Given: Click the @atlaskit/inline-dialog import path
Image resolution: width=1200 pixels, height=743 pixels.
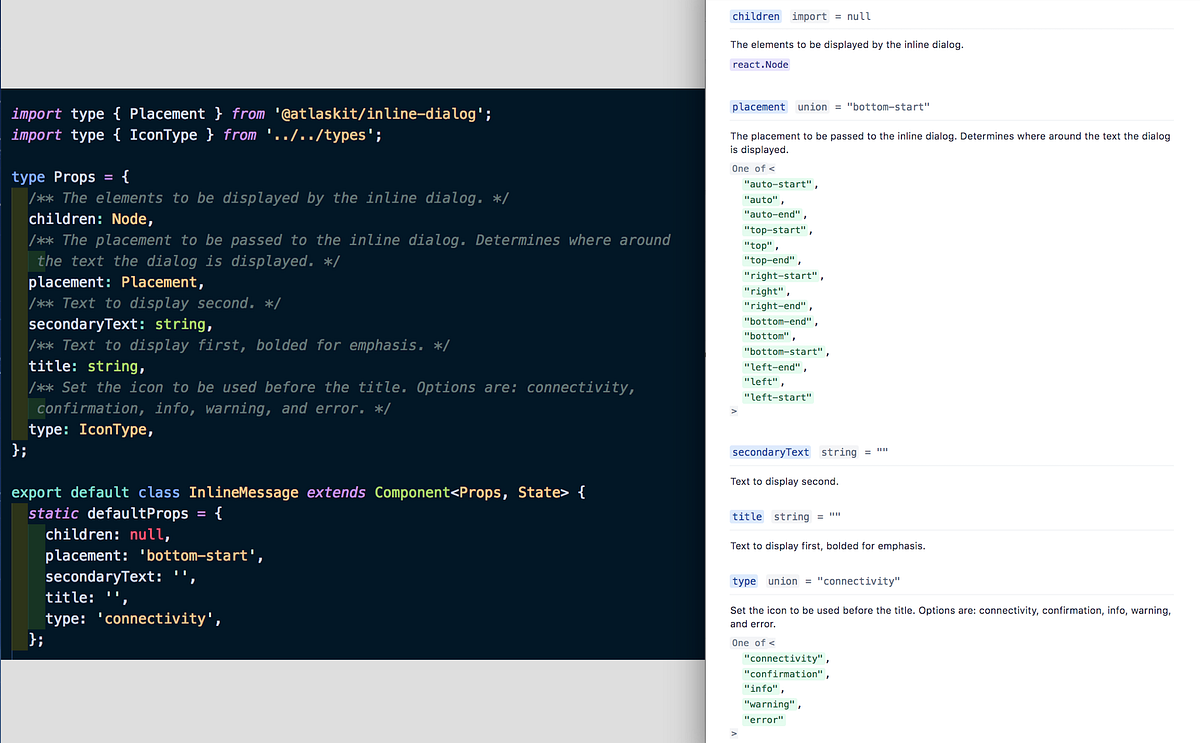Looking at the screenshot, I should pyautogui.click(x=381, y=113).
